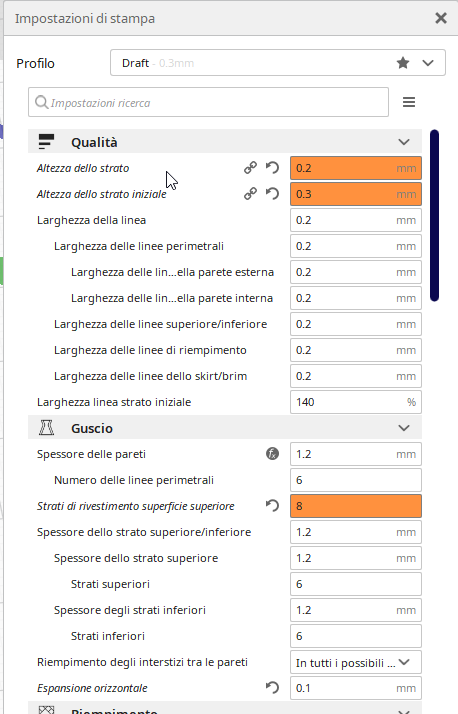Click the fx formula icon beside Spessore delle pareti

[x=272, y=454]
